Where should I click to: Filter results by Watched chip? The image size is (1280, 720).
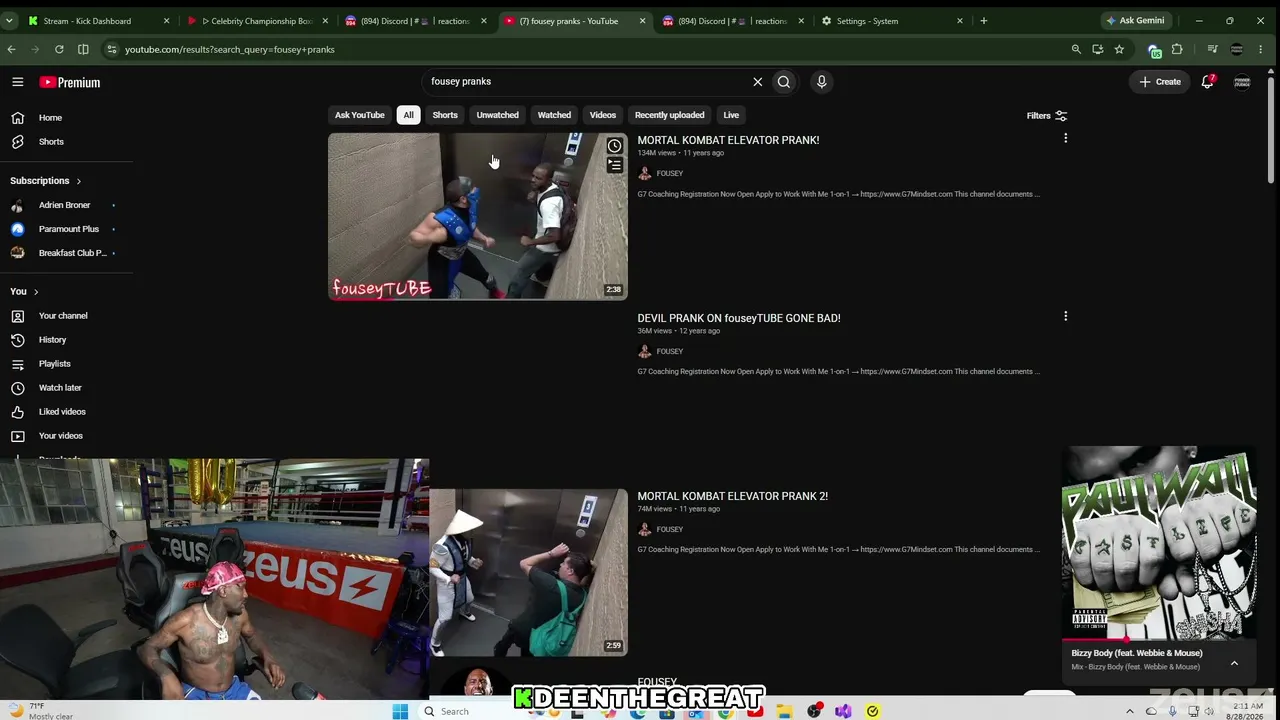click(554, 115)
